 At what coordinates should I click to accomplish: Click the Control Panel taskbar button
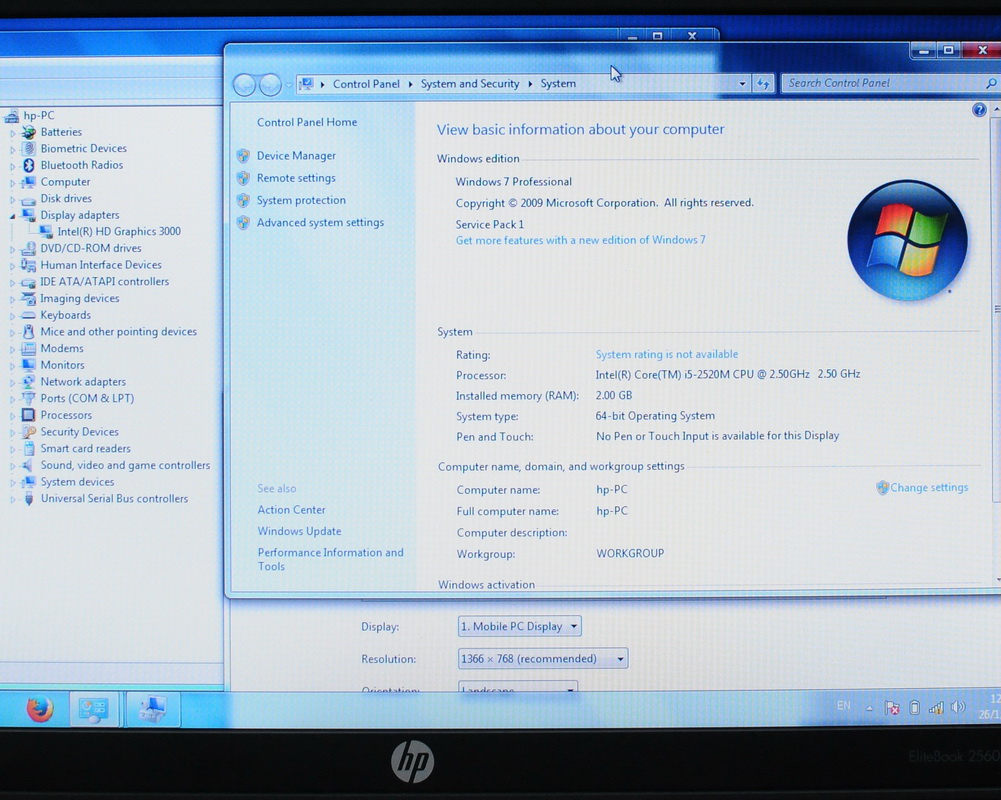click(94, 709)
